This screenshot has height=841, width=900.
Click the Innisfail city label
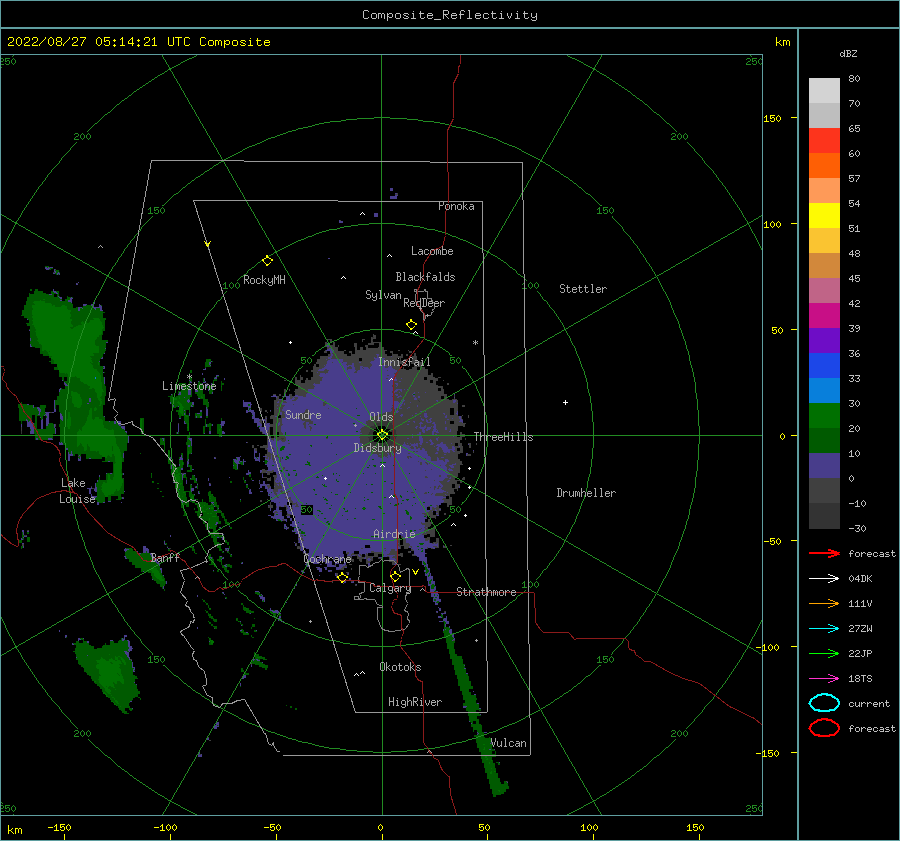[404, 362]
